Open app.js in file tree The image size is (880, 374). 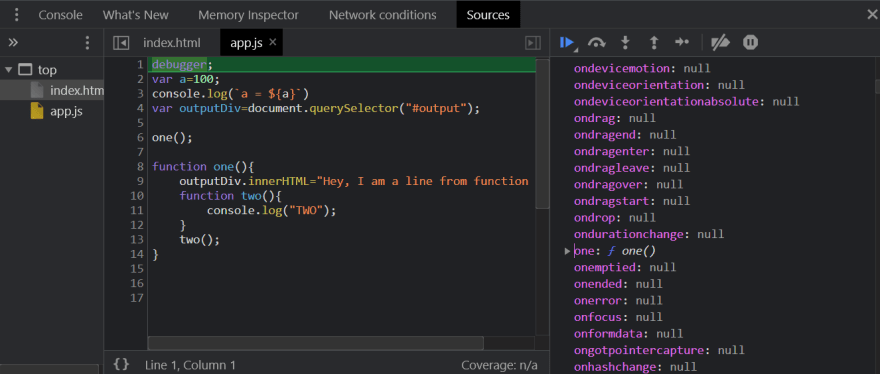point(66,111)
